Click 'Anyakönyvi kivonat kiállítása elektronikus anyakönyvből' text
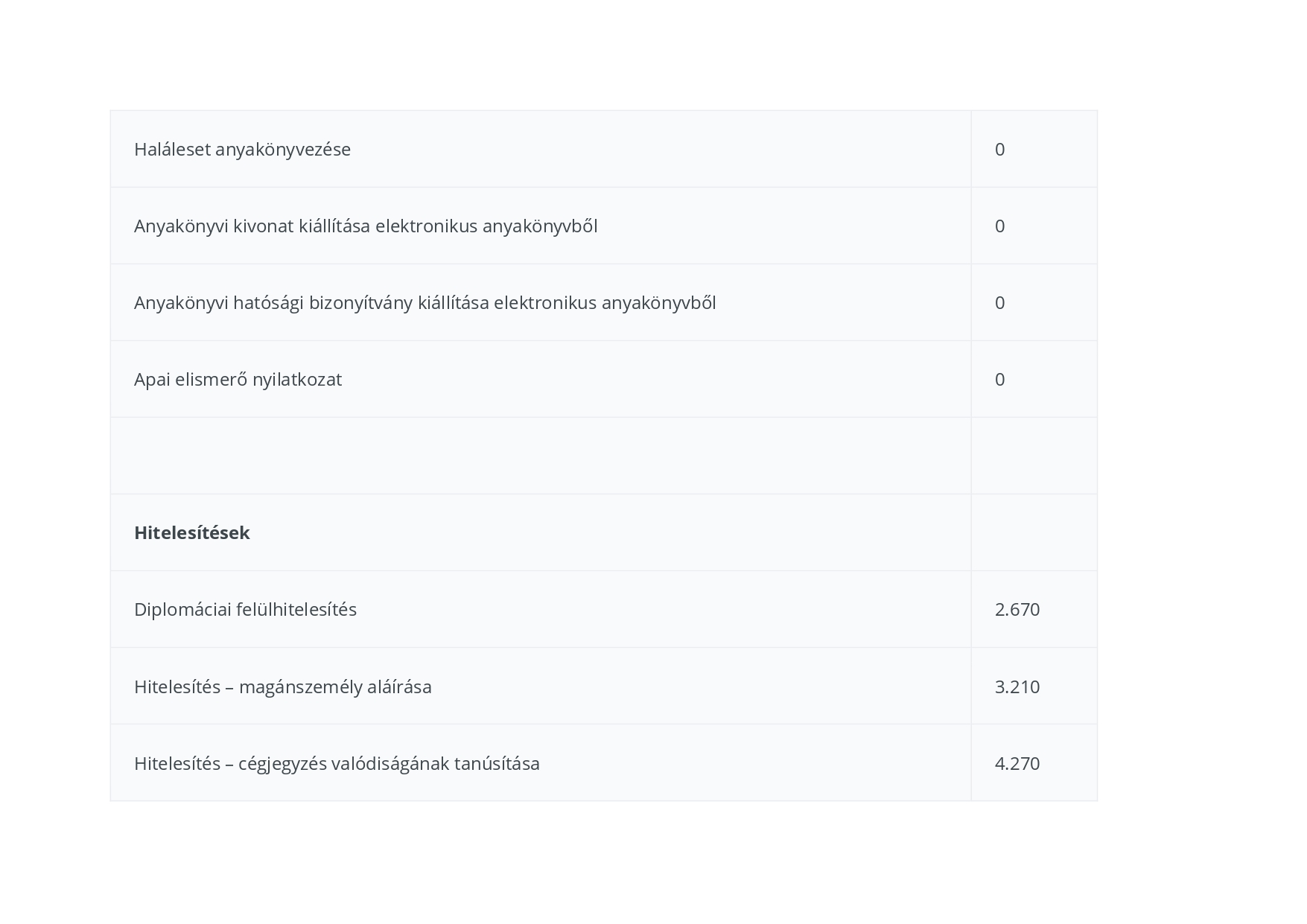Viewport: 1307px width, 924px height. click(x=365, y=226)
